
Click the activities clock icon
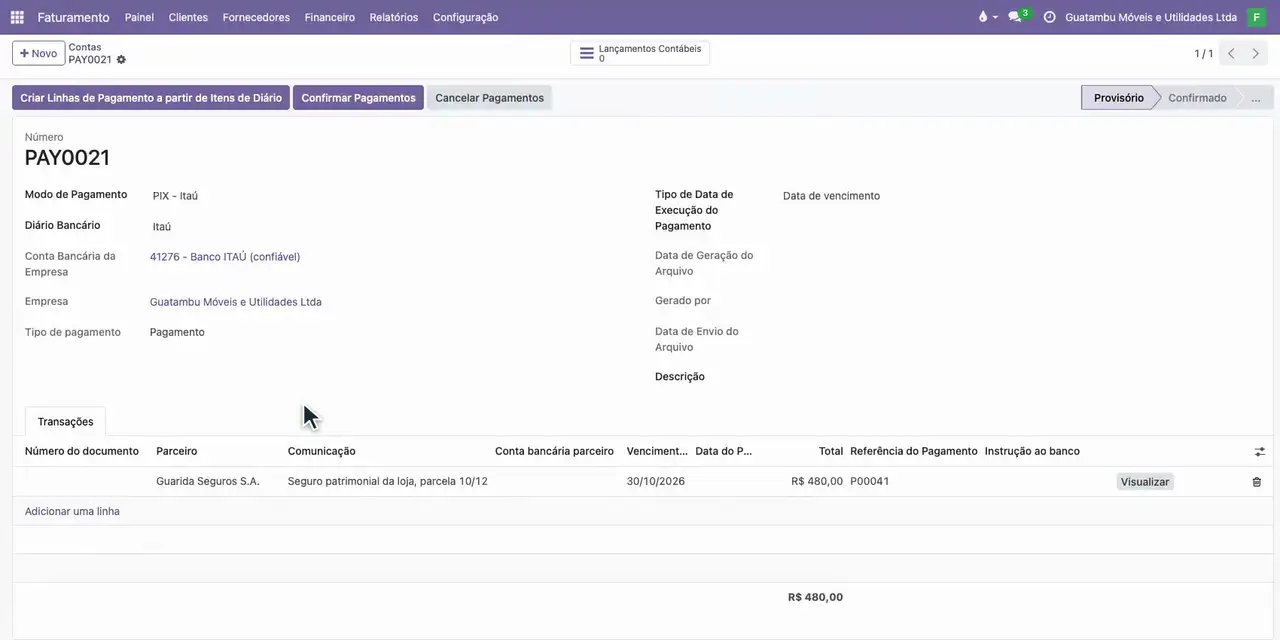(1049, 17)
